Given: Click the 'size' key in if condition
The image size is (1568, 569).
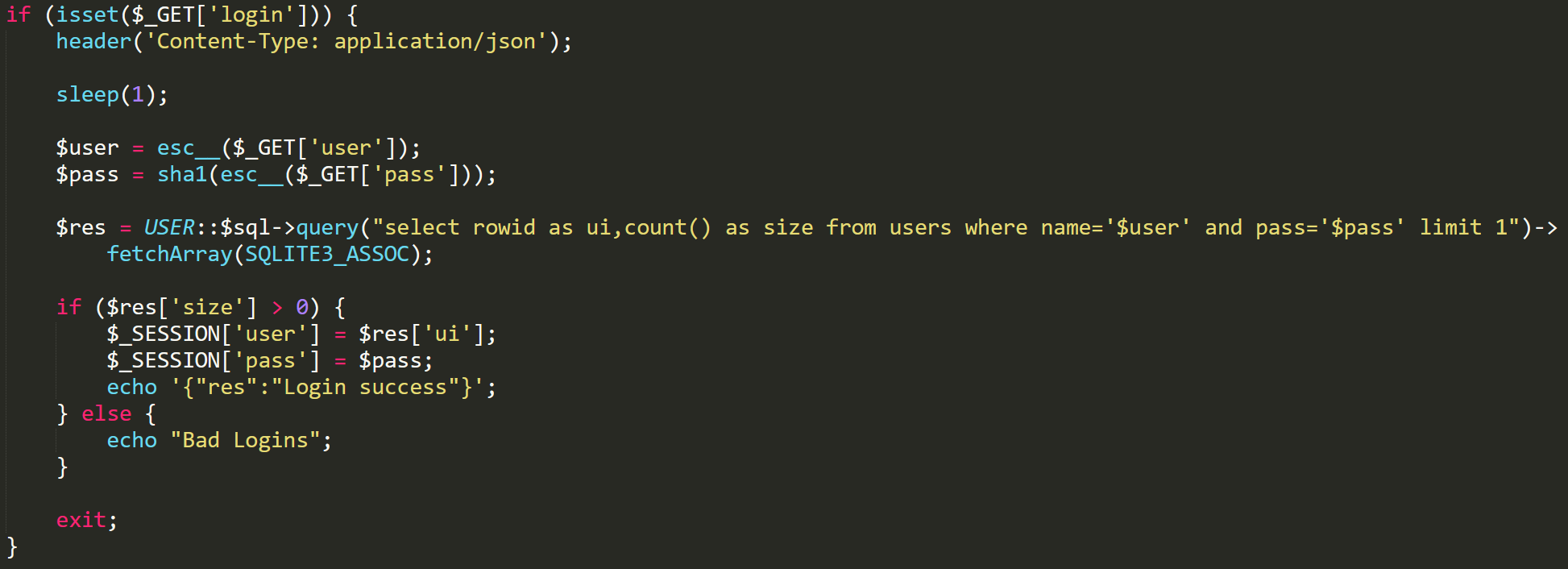Looking at the screenshot, I should (207, 307).
